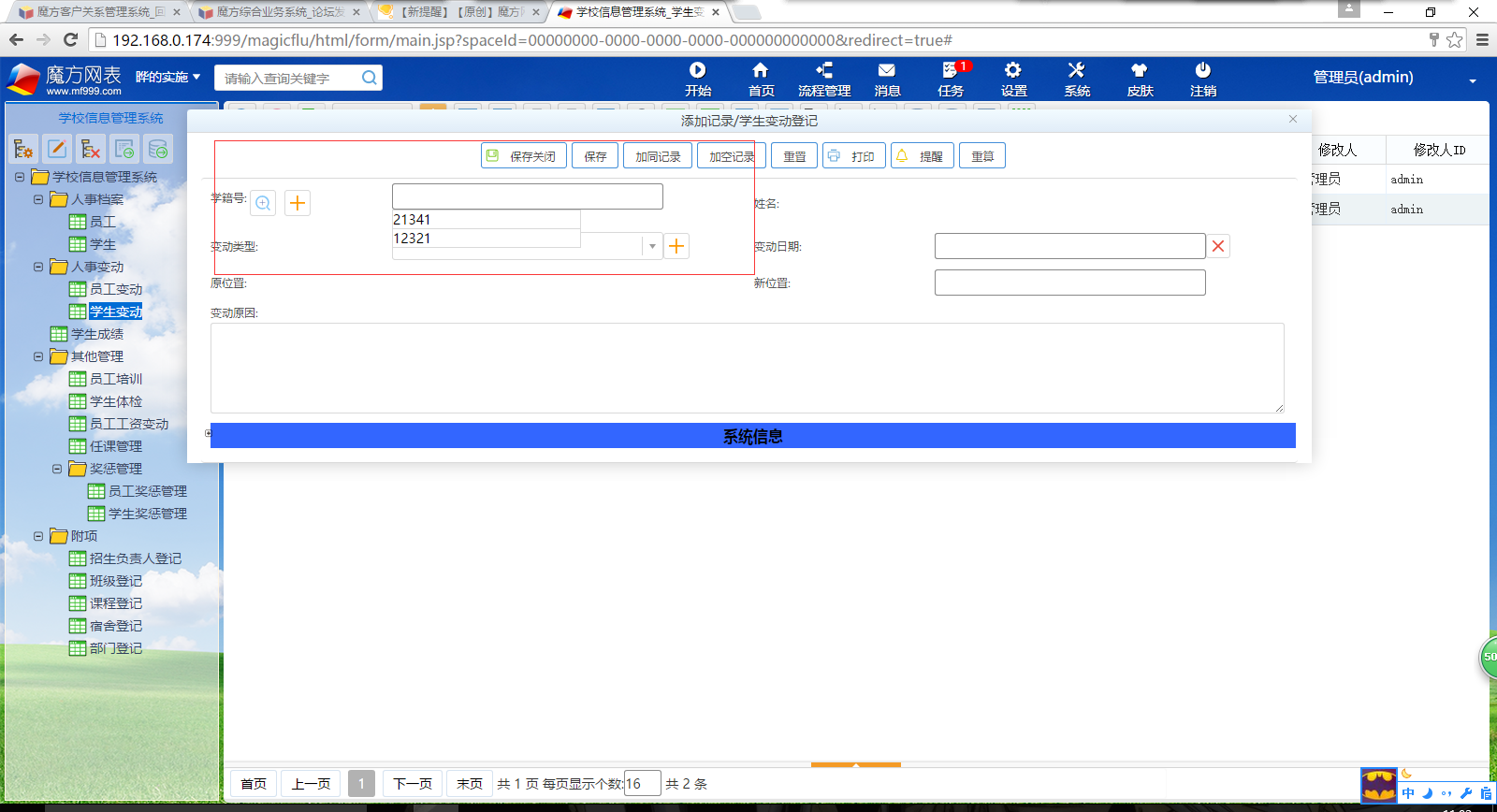Close the 添加记录 dialog with X
Viewport: 1497px width, 812px height.
(x=1293, y=119)
